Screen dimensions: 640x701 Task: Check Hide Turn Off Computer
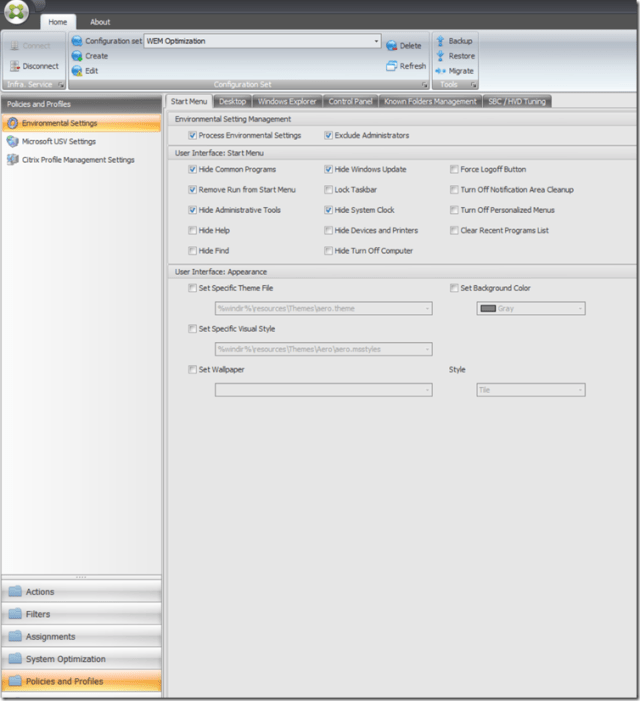(328, 250)
